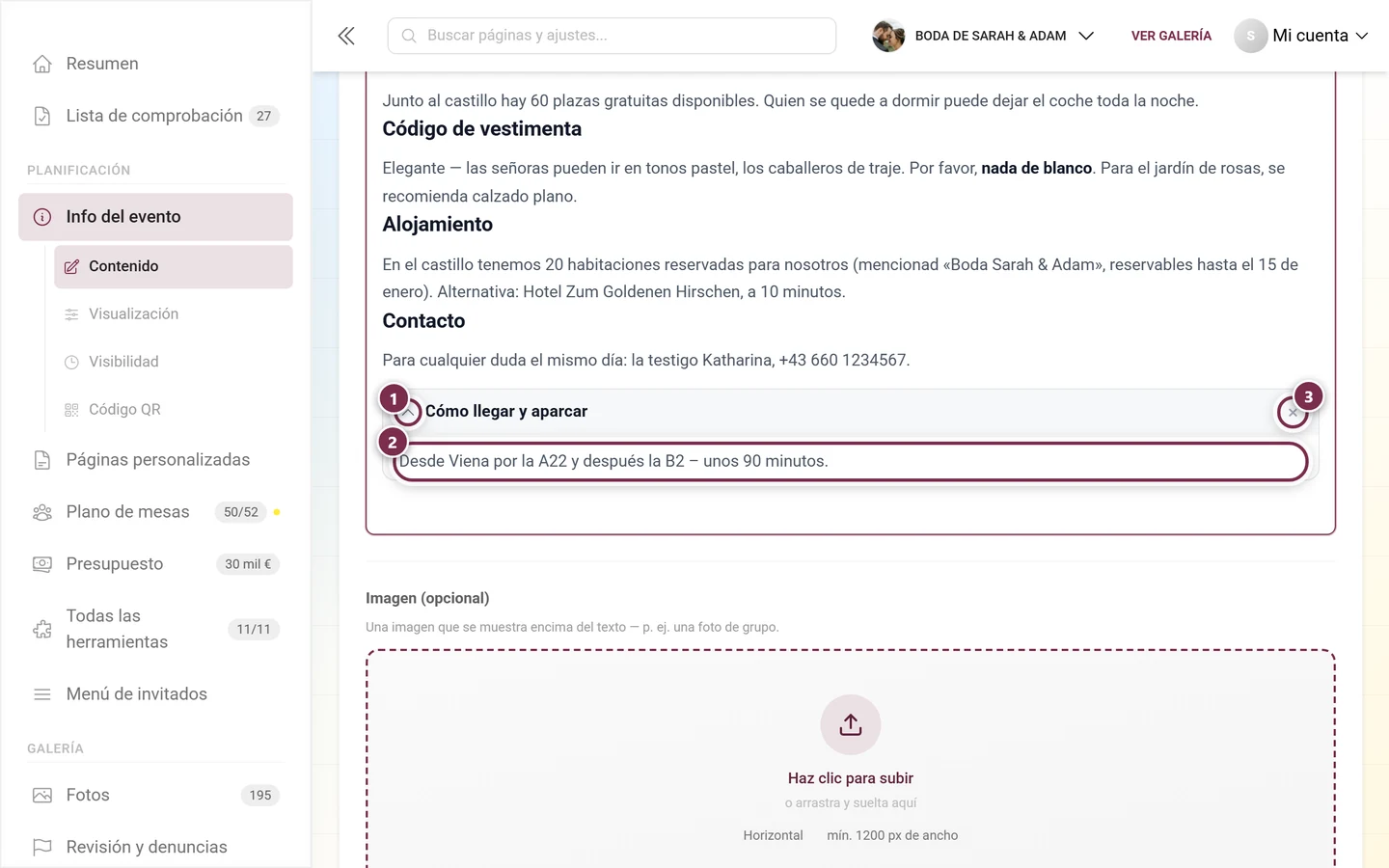The image size is (1389, 868).
Task: Click the Info del evento info icon
Action: coord(42,217)
